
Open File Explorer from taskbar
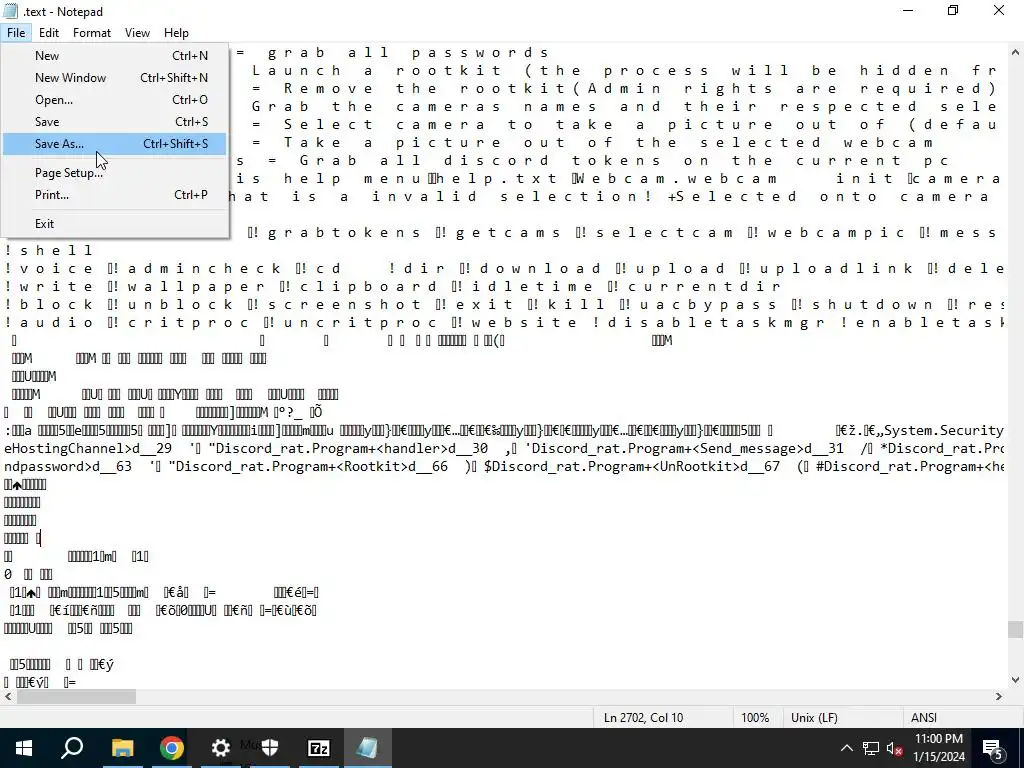coord(122,748)
